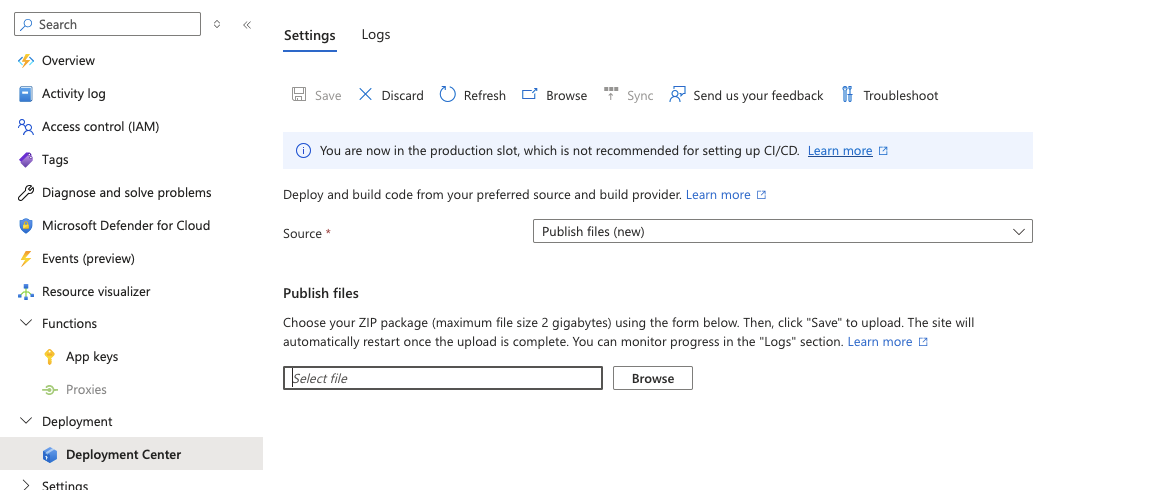Click external link icon in the Publish files paragraph
Image resolution: width=1167 pixels, height=490 pixels.
[x=924, y=342]
